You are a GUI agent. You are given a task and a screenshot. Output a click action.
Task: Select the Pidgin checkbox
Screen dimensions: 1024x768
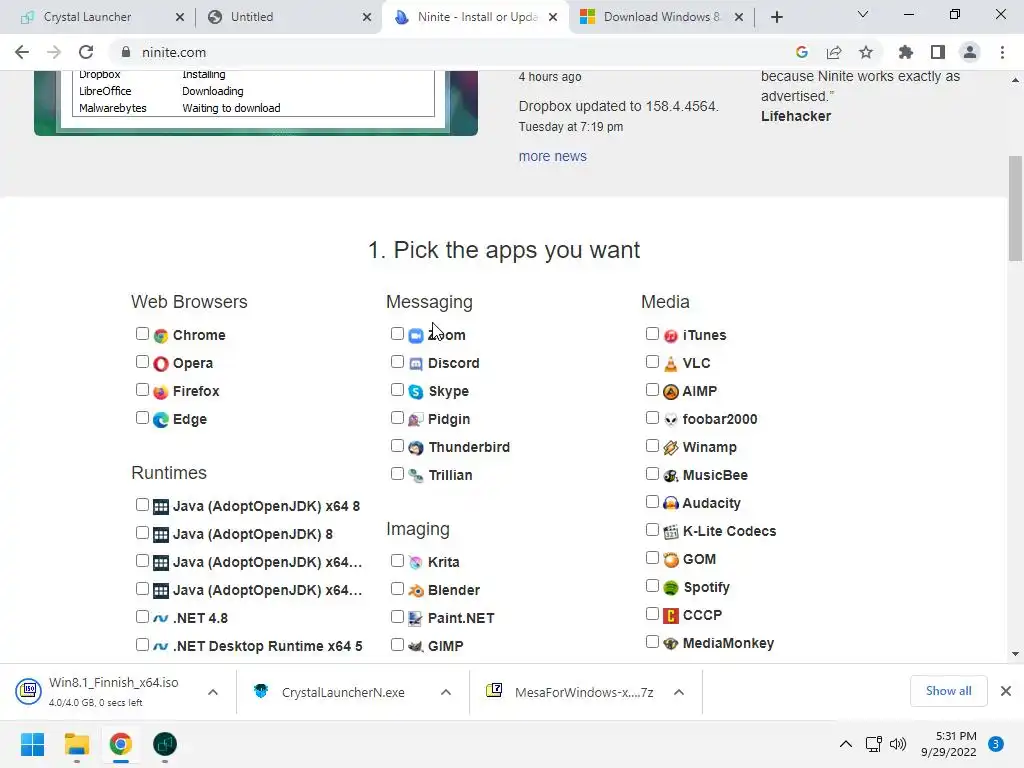point(397,418)
